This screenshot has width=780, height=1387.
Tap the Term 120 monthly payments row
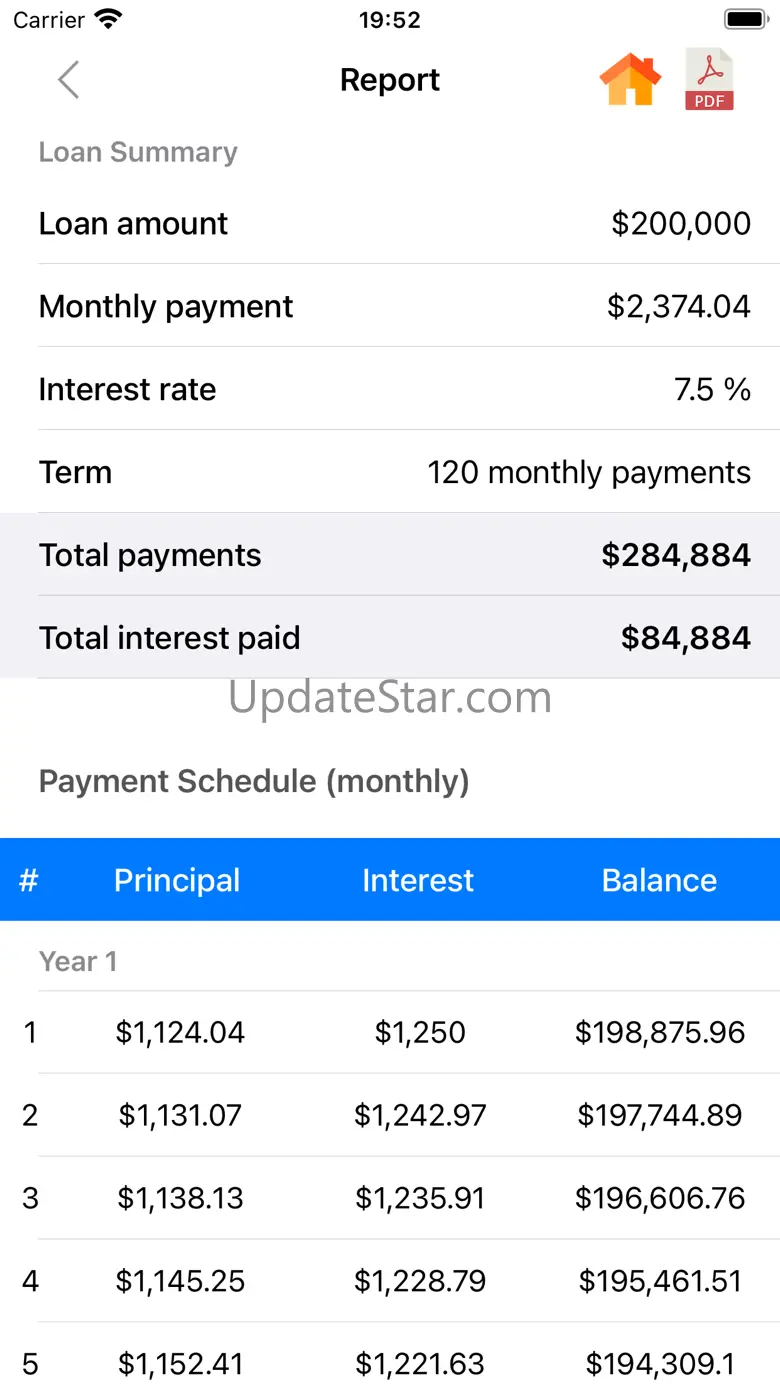coord(394,472)
